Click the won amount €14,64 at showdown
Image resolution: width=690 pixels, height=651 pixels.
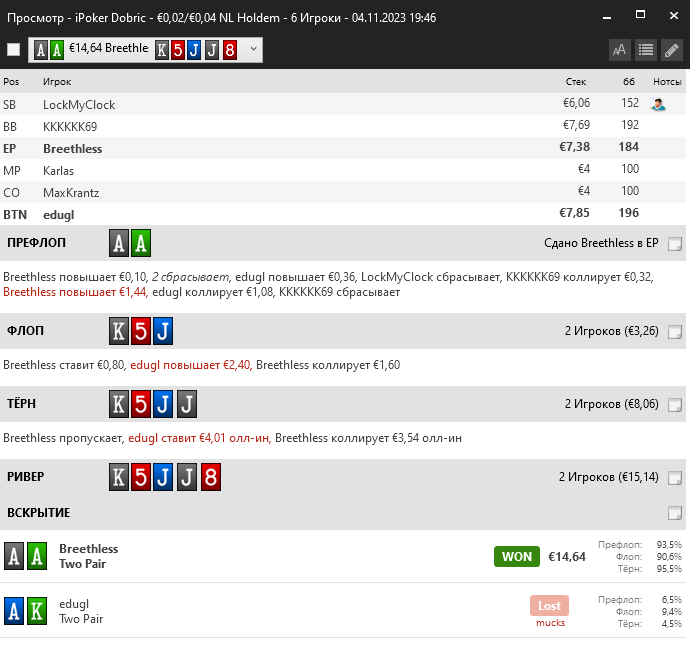(567, 557)
